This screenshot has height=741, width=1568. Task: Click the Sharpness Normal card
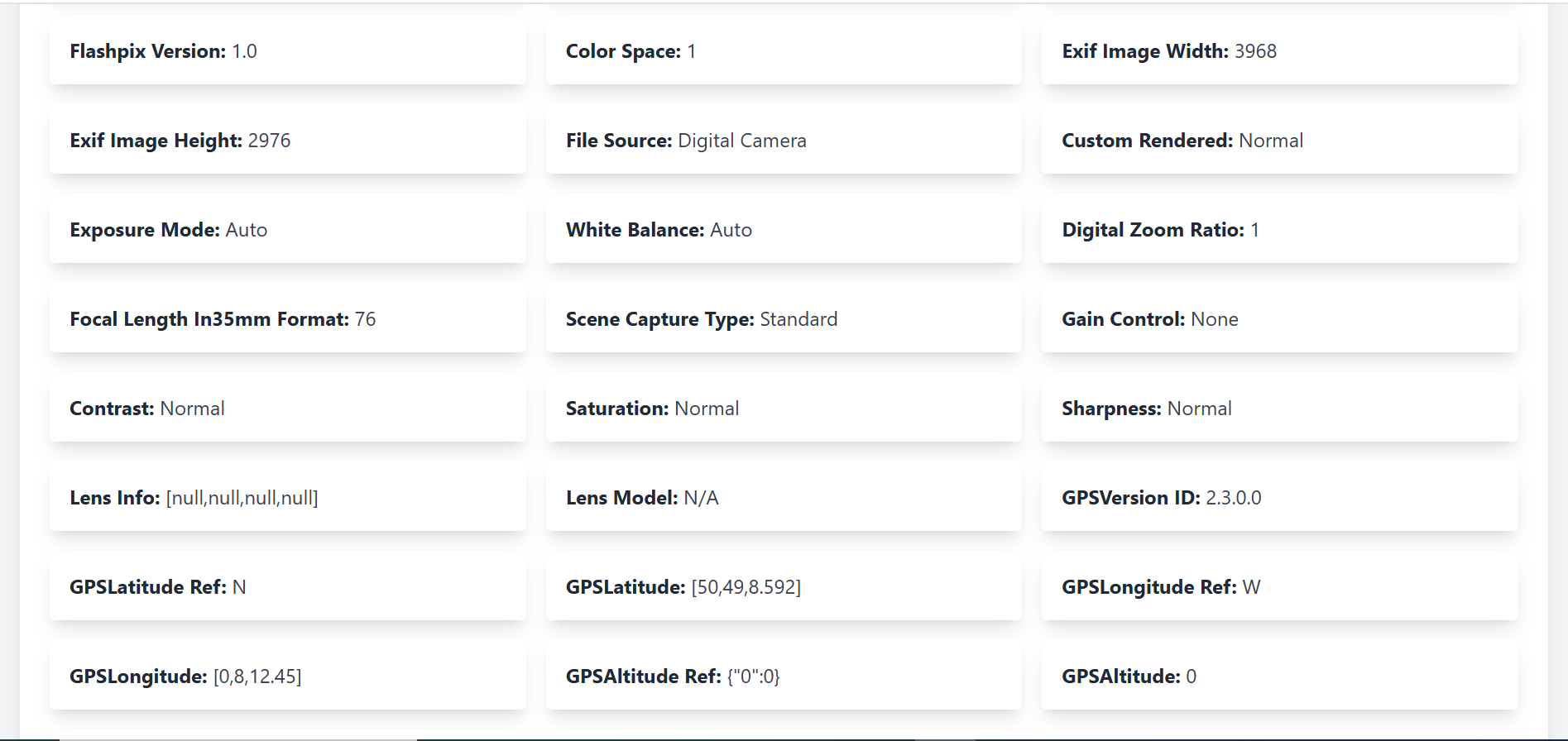1278,409
